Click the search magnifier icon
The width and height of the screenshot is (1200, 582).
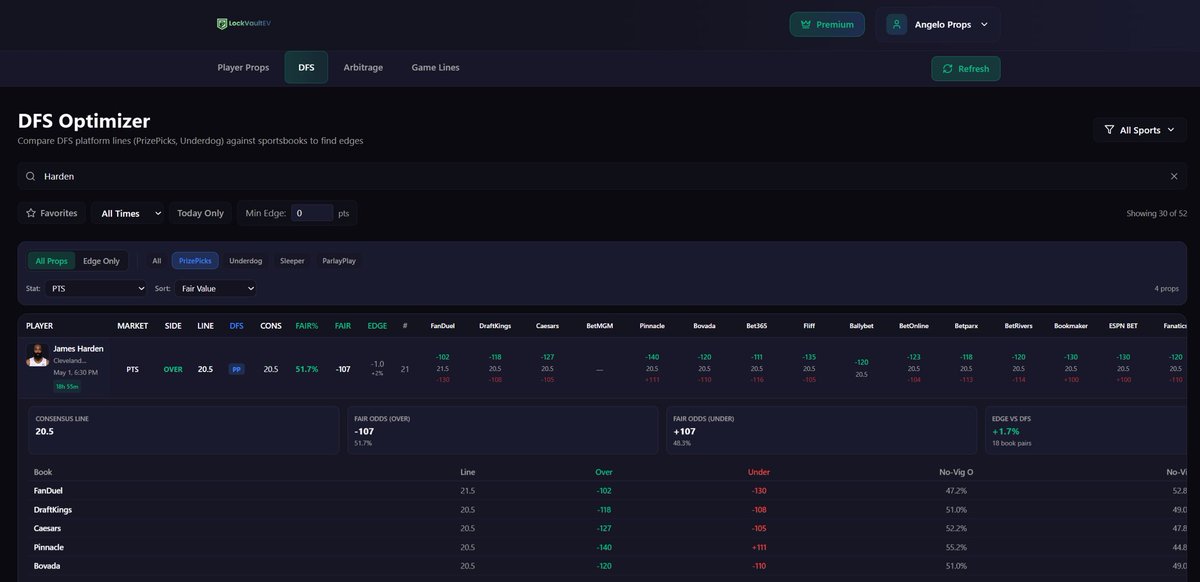point(31,176)
